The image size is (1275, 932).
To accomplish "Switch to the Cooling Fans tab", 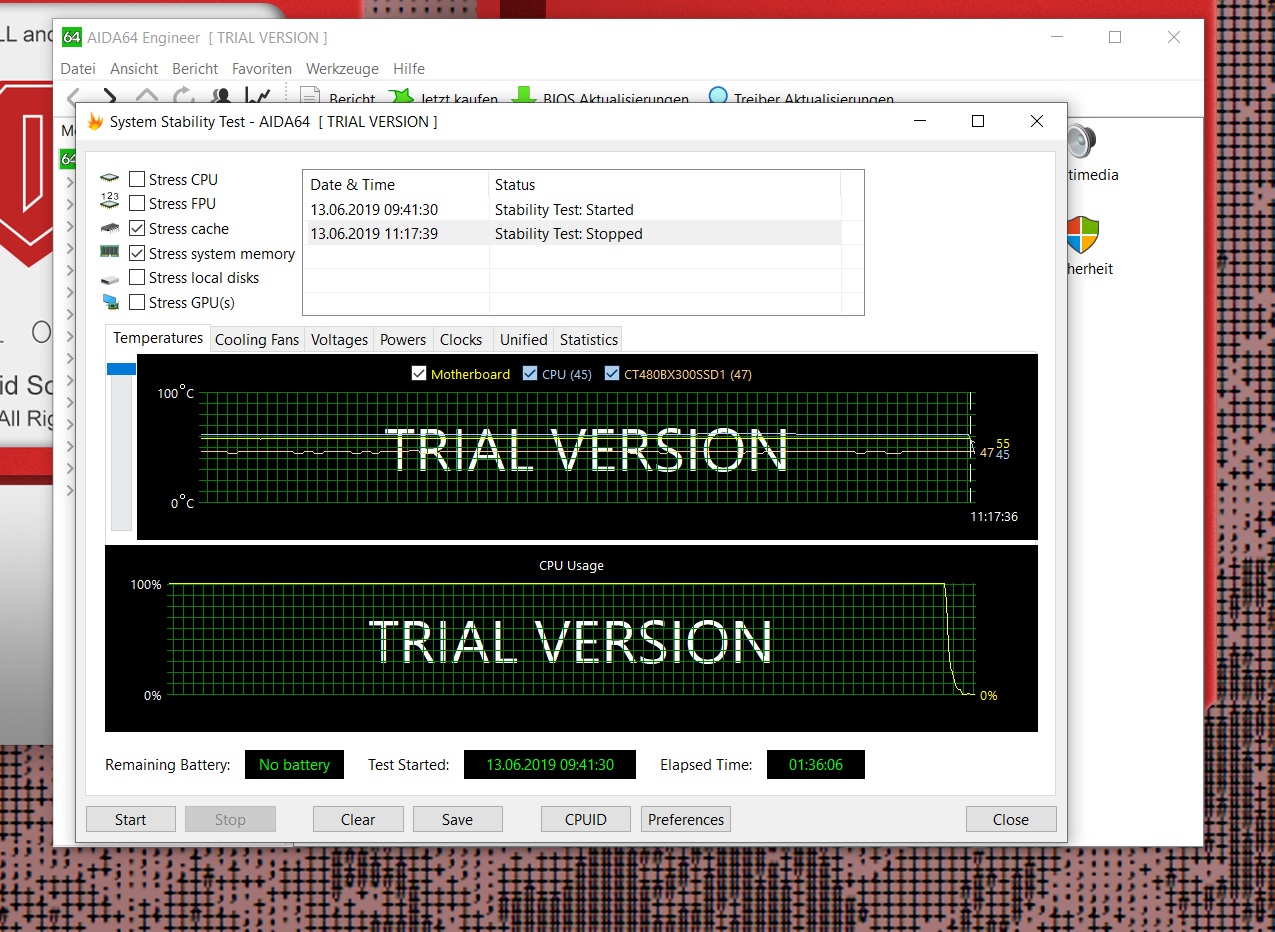I will (257, 340).
